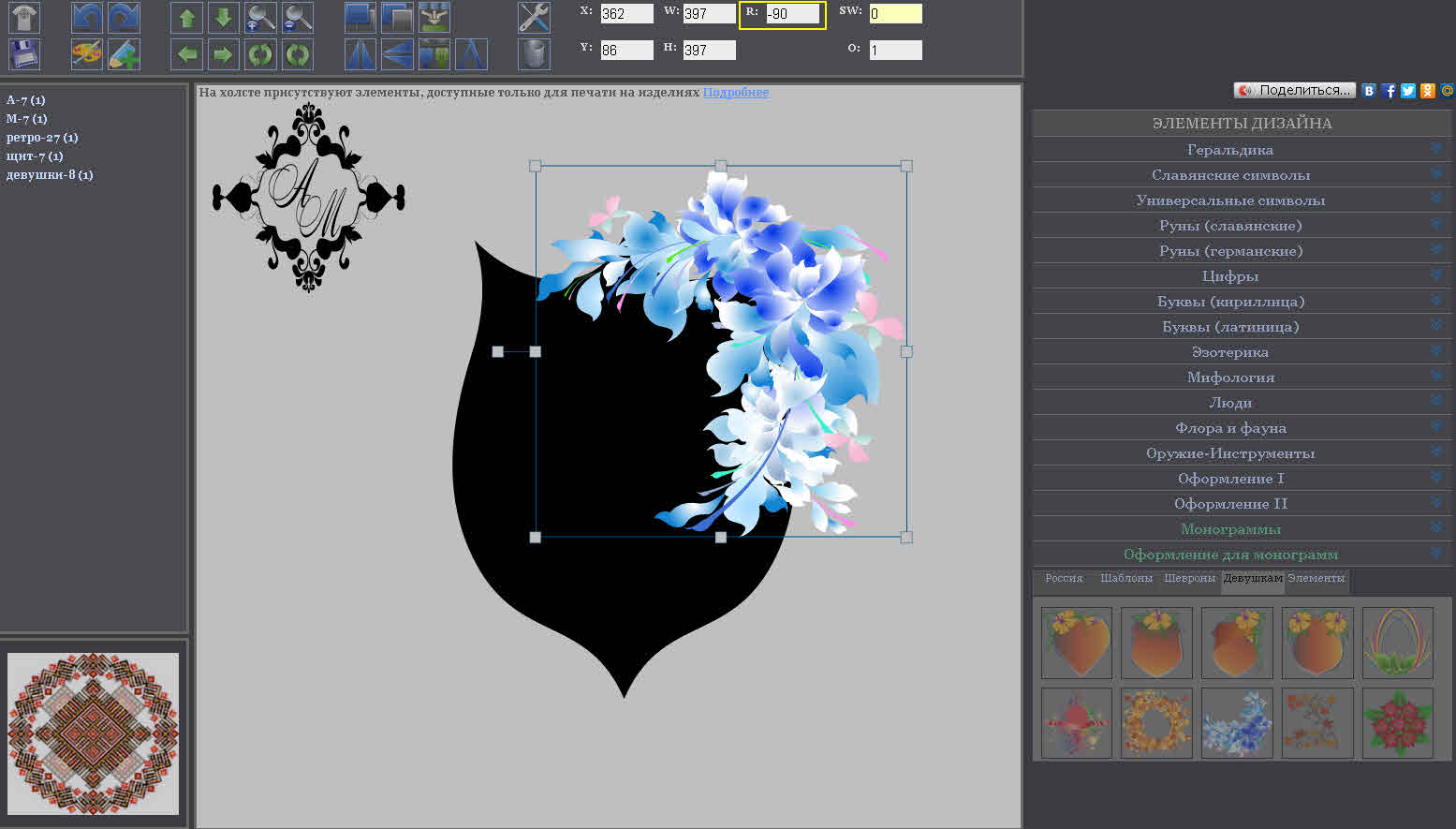1456x829 pixels.
Task: Save design with the floppy disk icon
Action: (24, 54)
